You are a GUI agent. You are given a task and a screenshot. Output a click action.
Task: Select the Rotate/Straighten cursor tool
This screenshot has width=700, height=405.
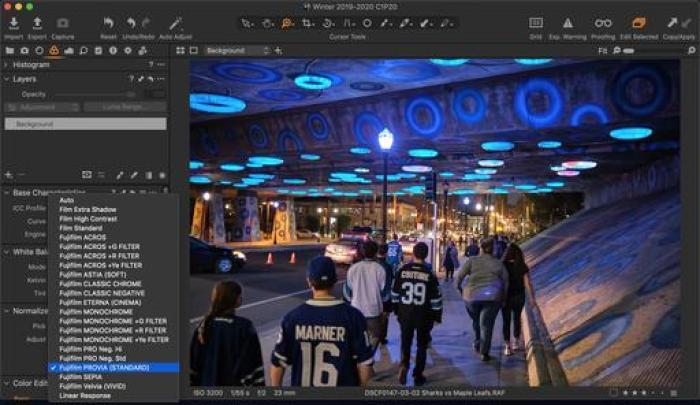pyautogui.click(x=328, y=23)
